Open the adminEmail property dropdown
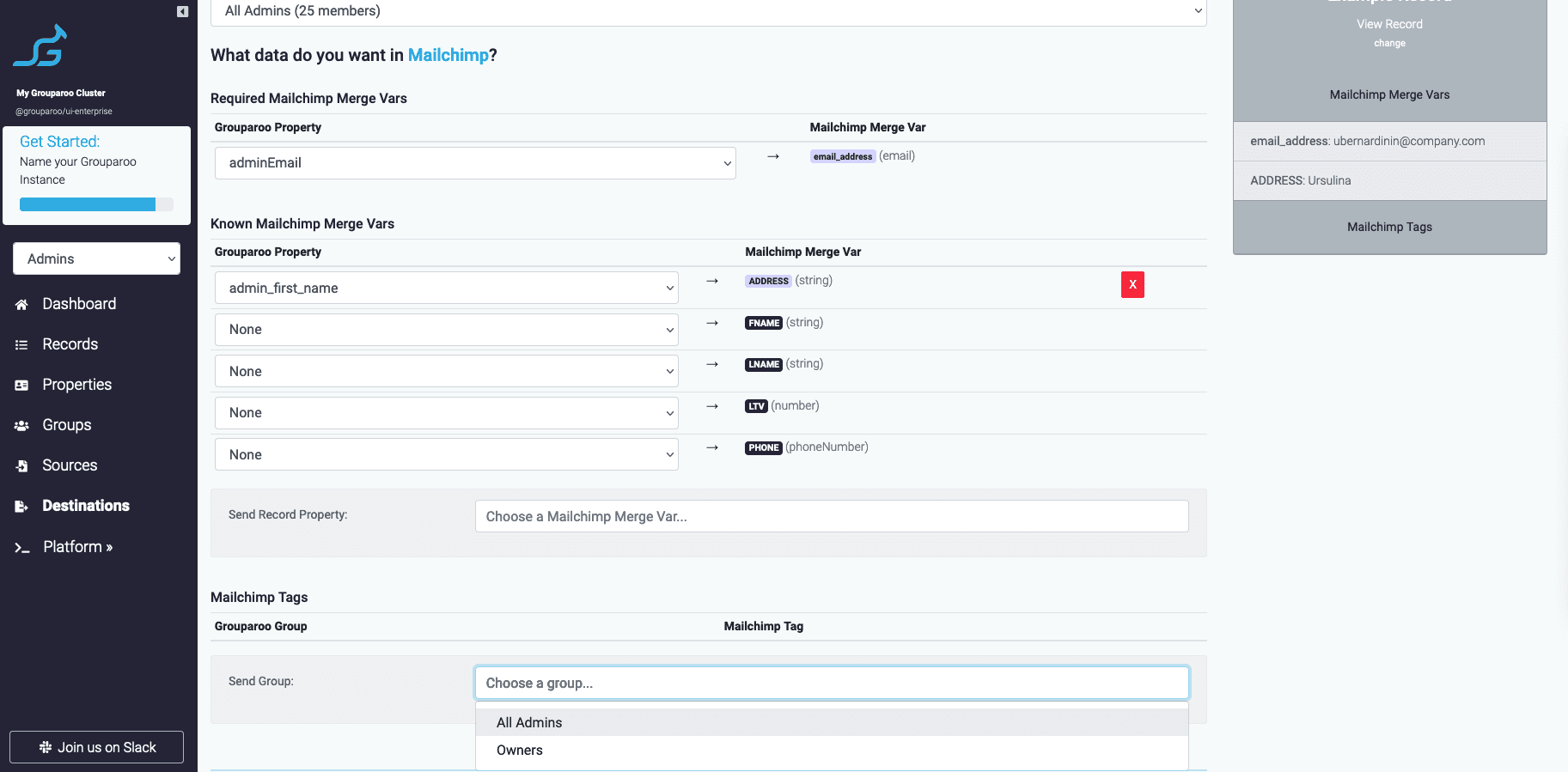 pos(475,163)
